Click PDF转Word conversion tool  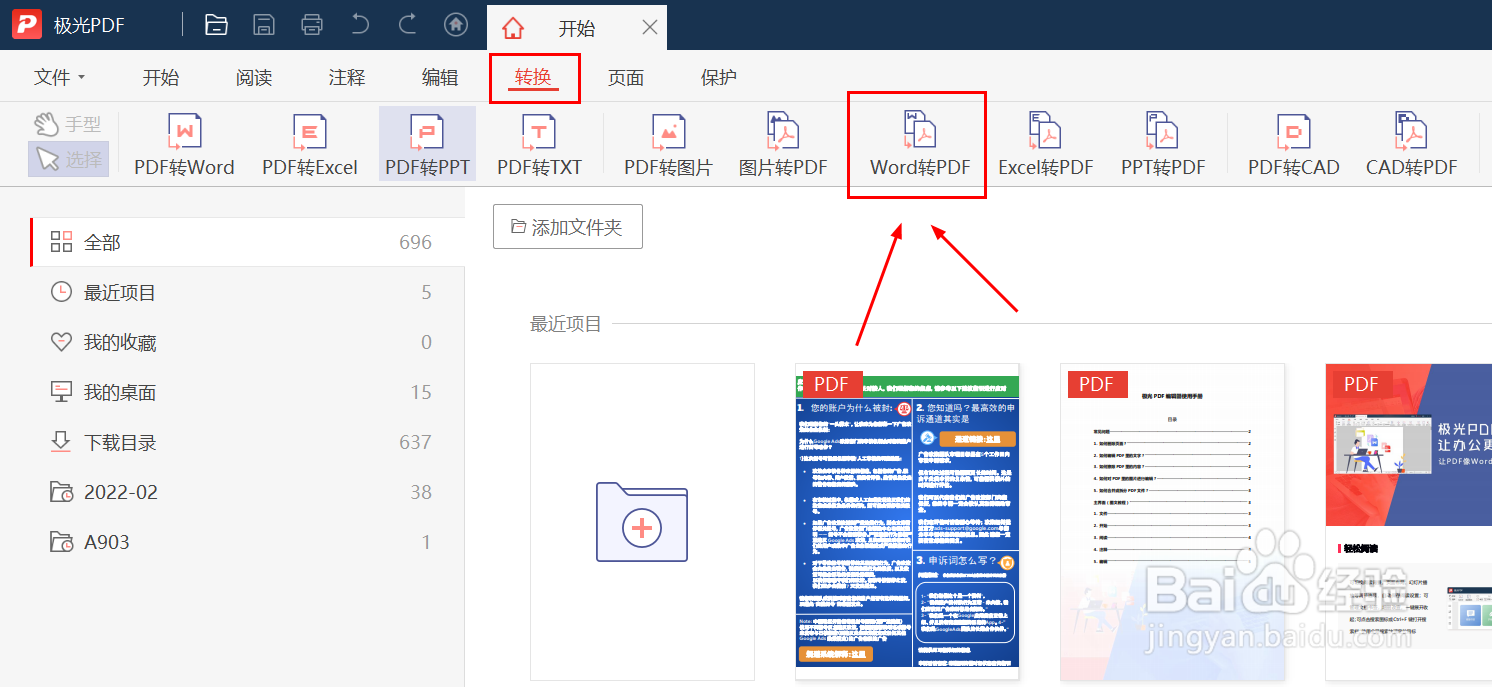185,145
